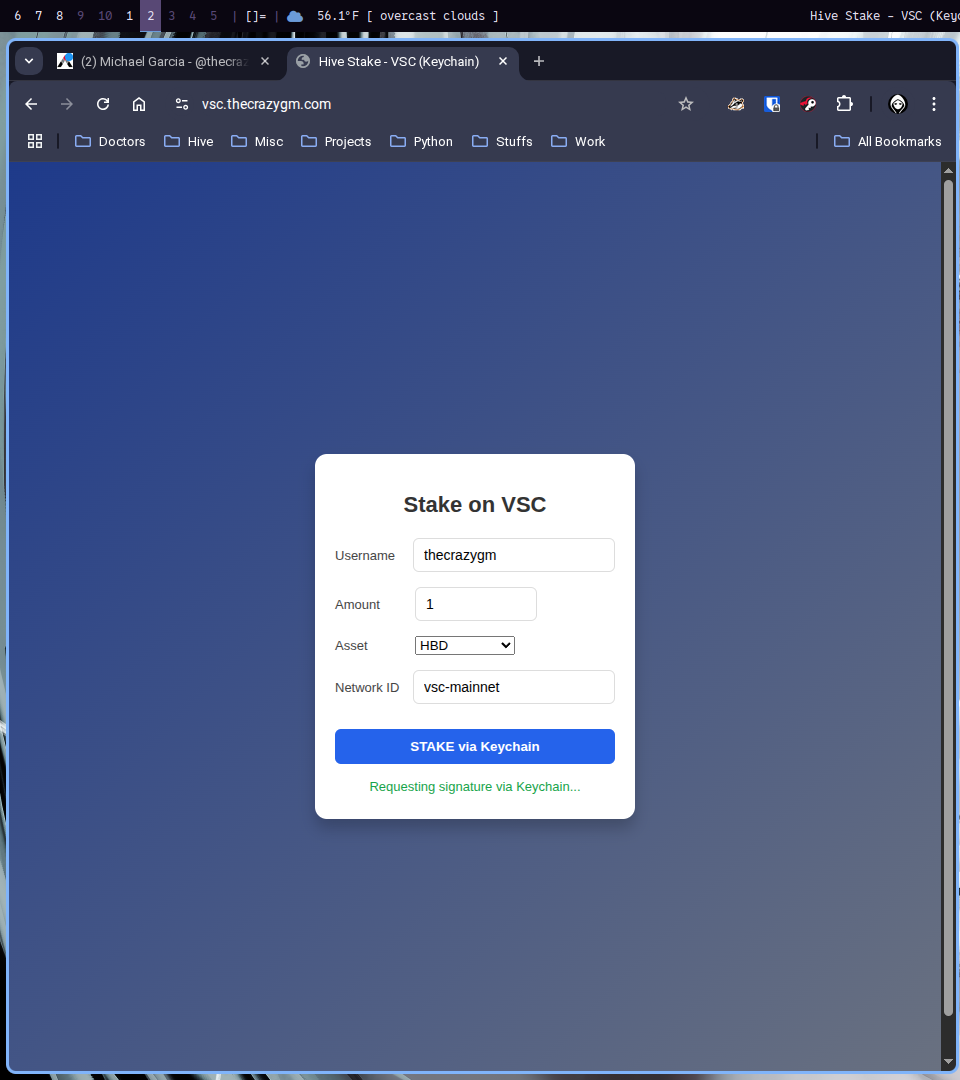Screen dimensions: 960x1080
Task: Click the page vertical scrollbar thumb
Action: [948, 598]
